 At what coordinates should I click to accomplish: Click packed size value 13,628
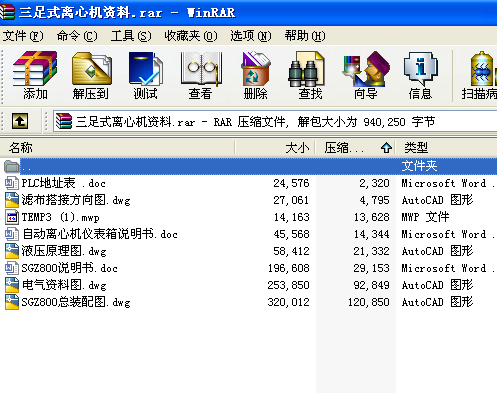(372, 217)
